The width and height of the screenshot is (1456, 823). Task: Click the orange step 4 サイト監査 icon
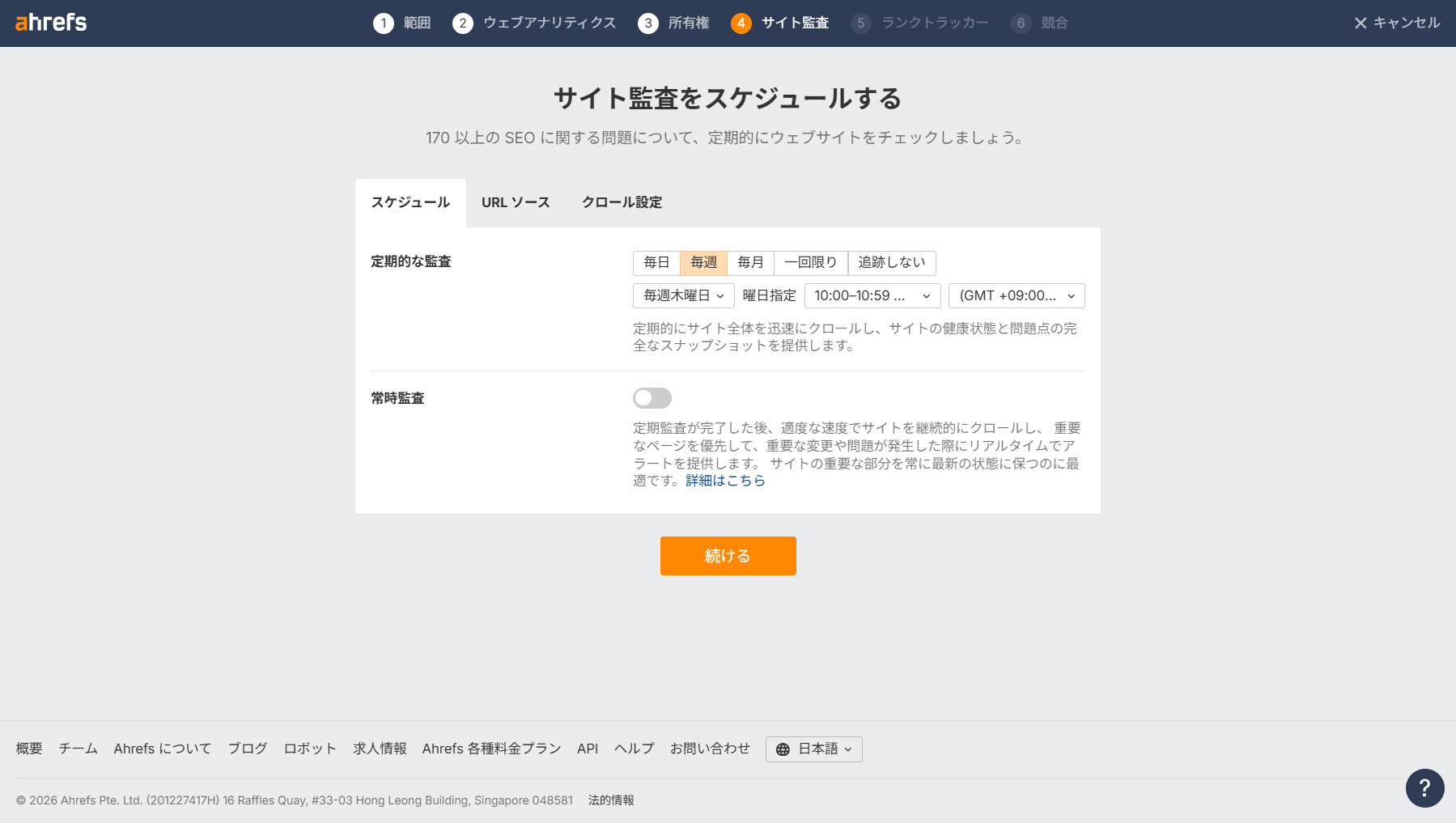point(741,23)
